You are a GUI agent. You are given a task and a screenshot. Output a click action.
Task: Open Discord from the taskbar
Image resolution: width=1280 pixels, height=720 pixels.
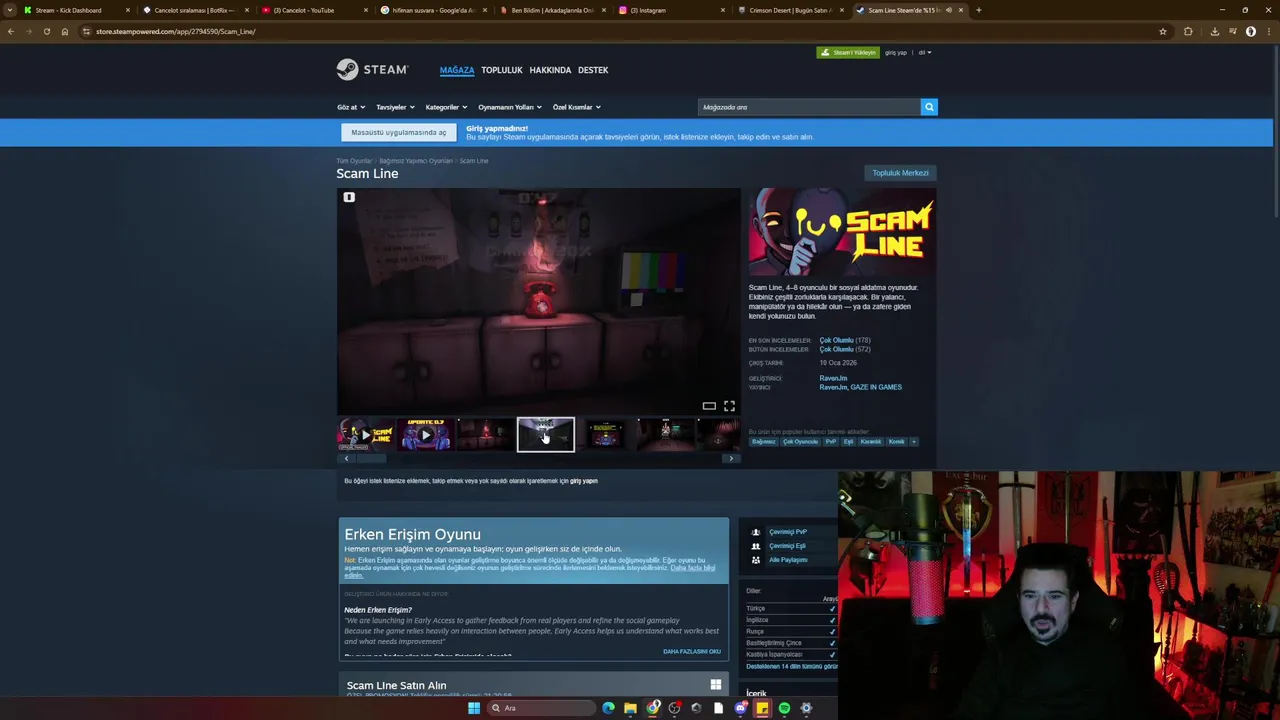(740, 708)
